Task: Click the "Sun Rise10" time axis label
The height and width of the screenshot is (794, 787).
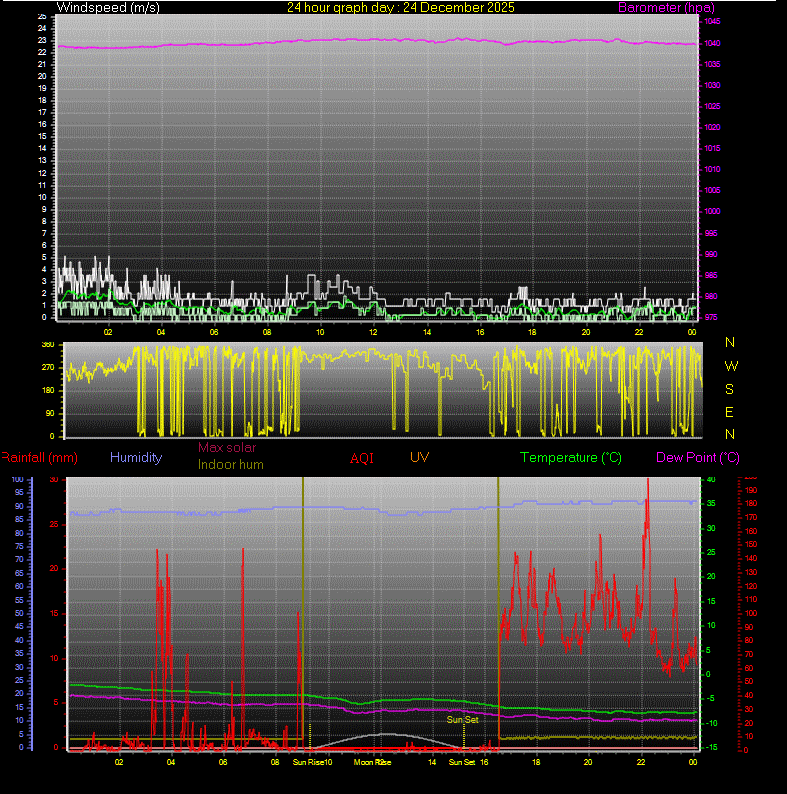Action: tap(312, 762)
